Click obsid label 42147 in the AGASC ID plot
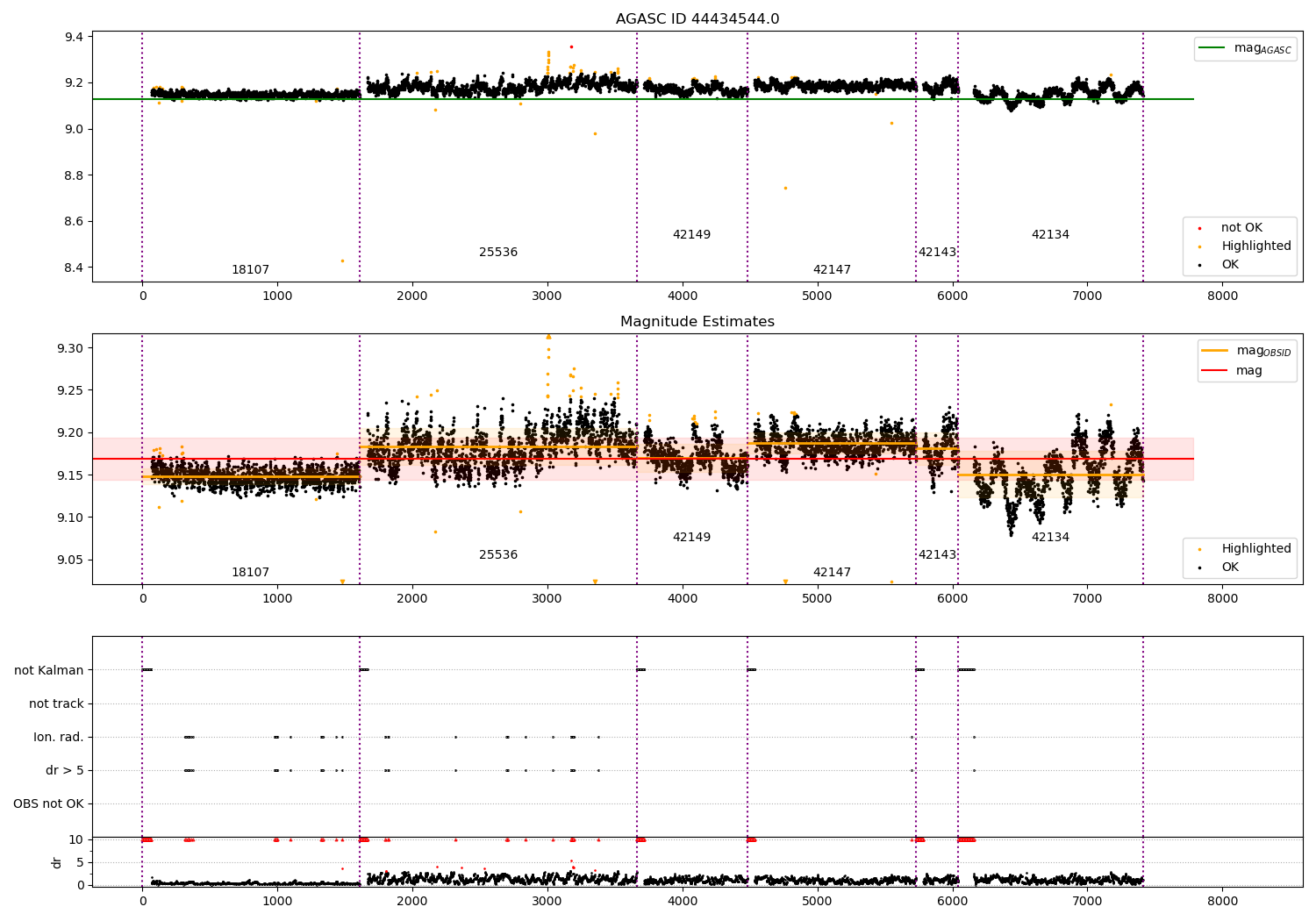Screen dimensions: 1316x921 [832, 269]
